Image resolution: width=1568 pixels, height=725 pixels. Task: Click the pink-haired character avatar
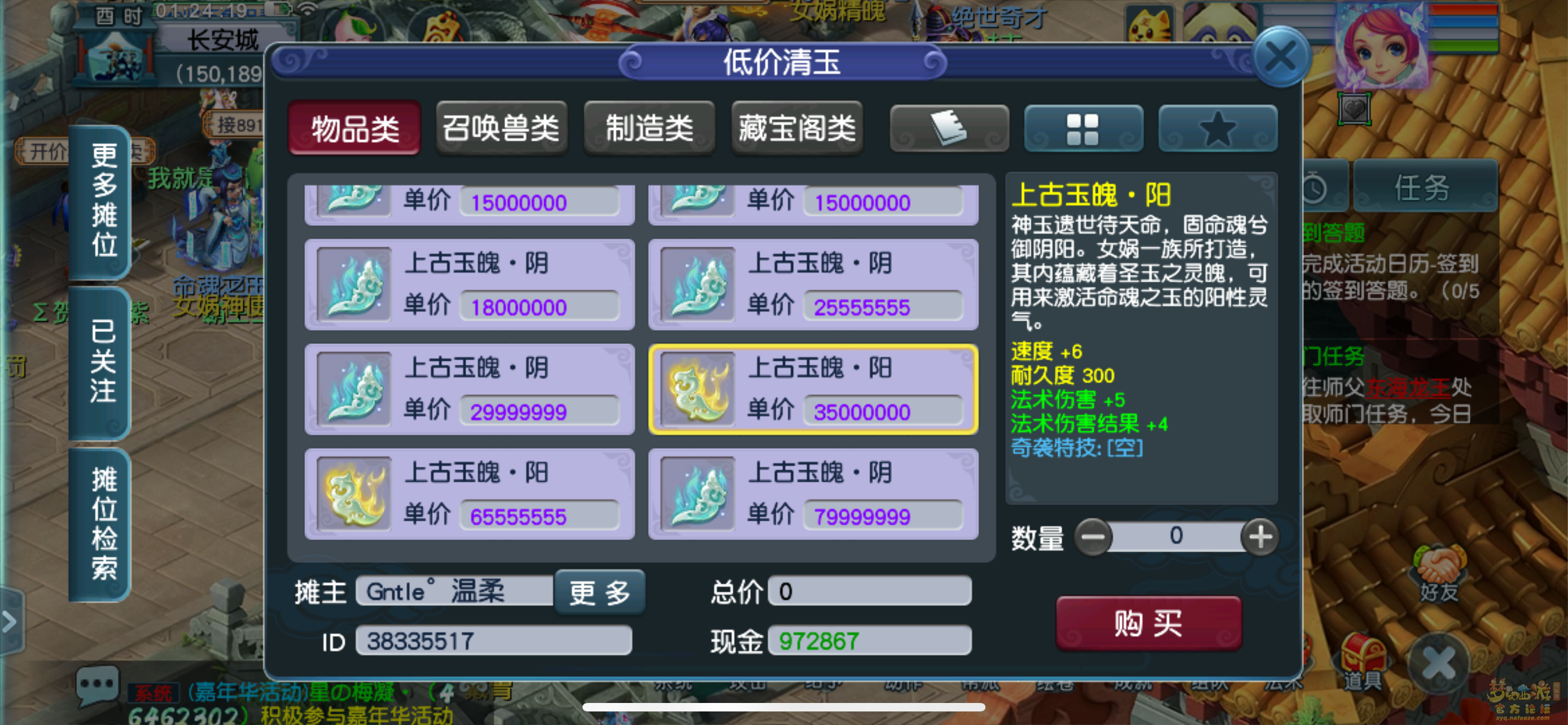click(x=1382, y=46)
